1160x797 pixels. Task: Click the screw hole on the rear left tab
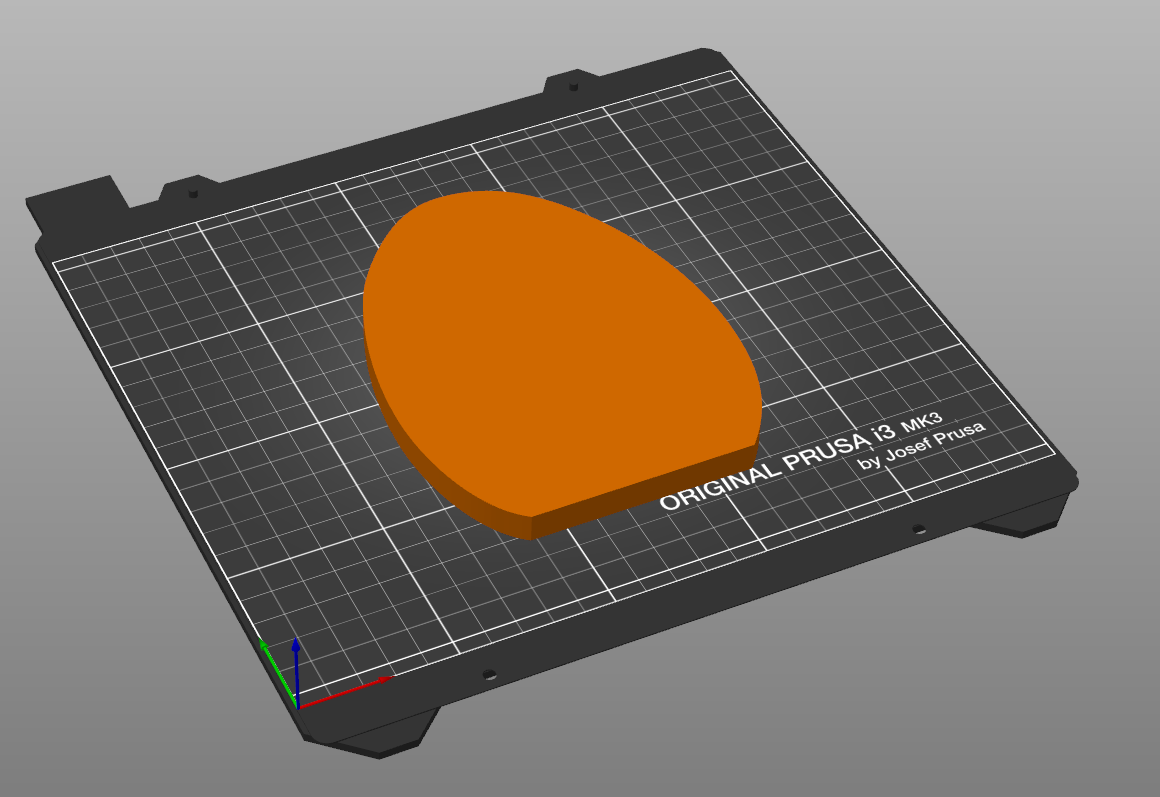[x=193, y=193]
